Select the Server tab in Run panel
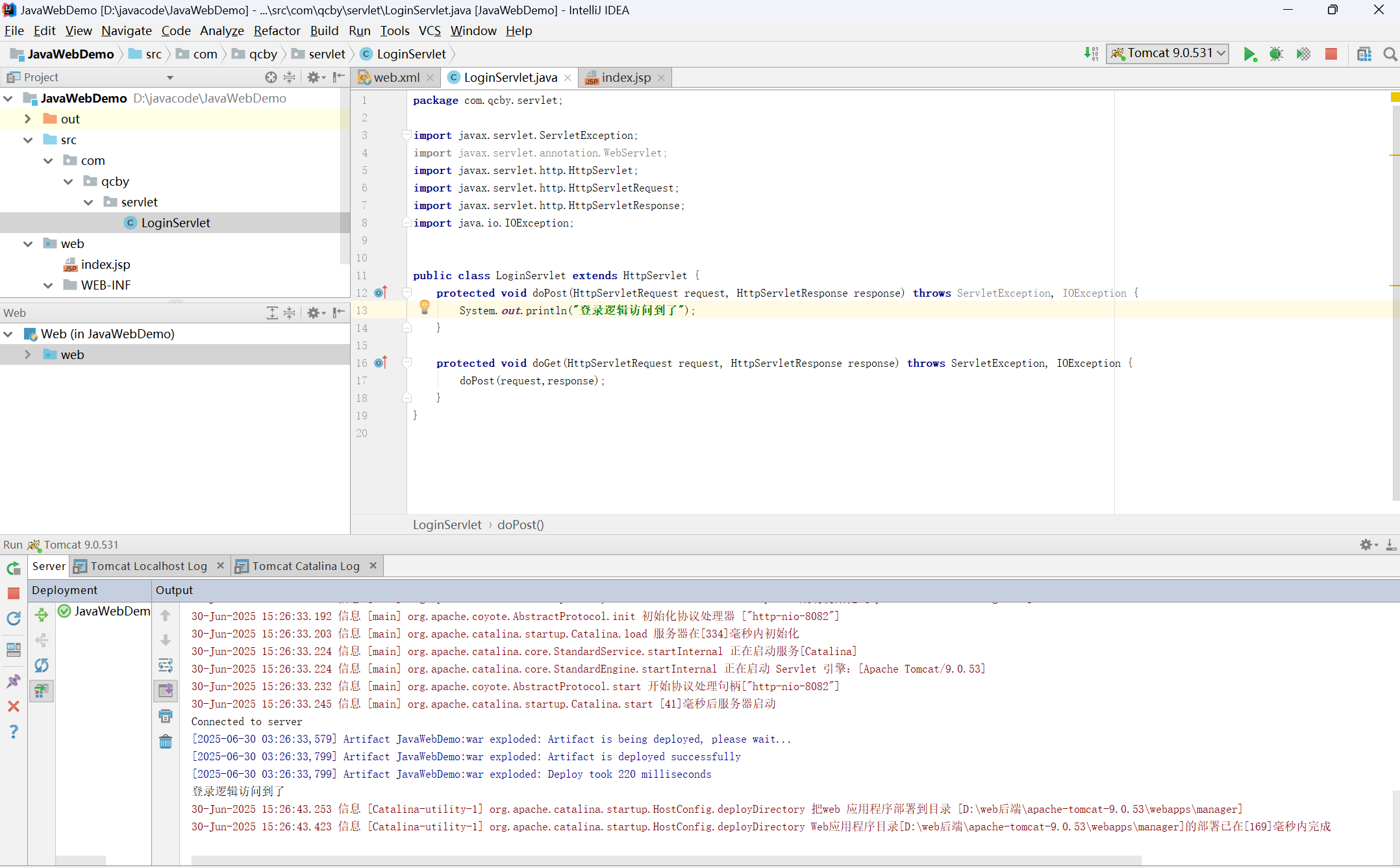 point(49,566)
